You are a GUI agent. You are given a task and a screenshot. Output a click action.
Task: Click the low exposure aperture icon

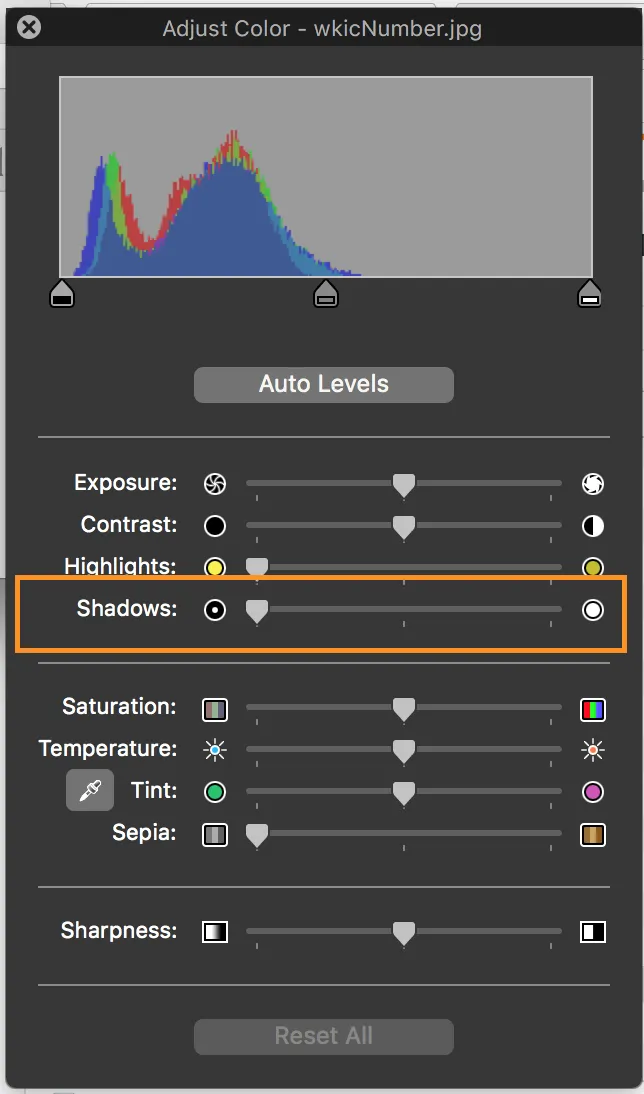[x=215, y=484]
